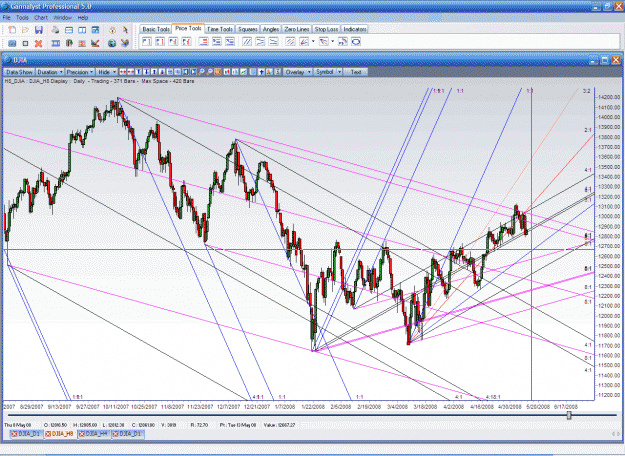Open the Hide dropdown

pos(106,72)
